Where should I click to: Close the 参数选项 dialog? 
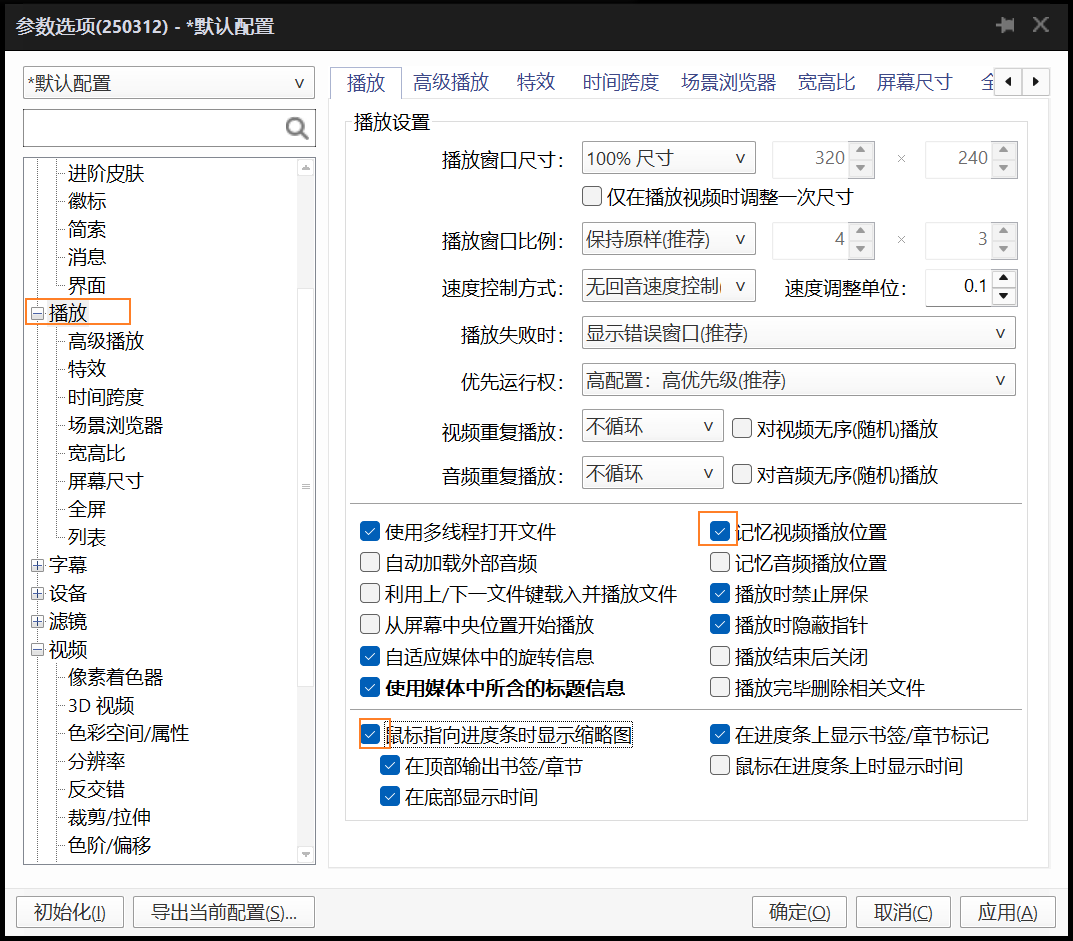point(1041,25)
